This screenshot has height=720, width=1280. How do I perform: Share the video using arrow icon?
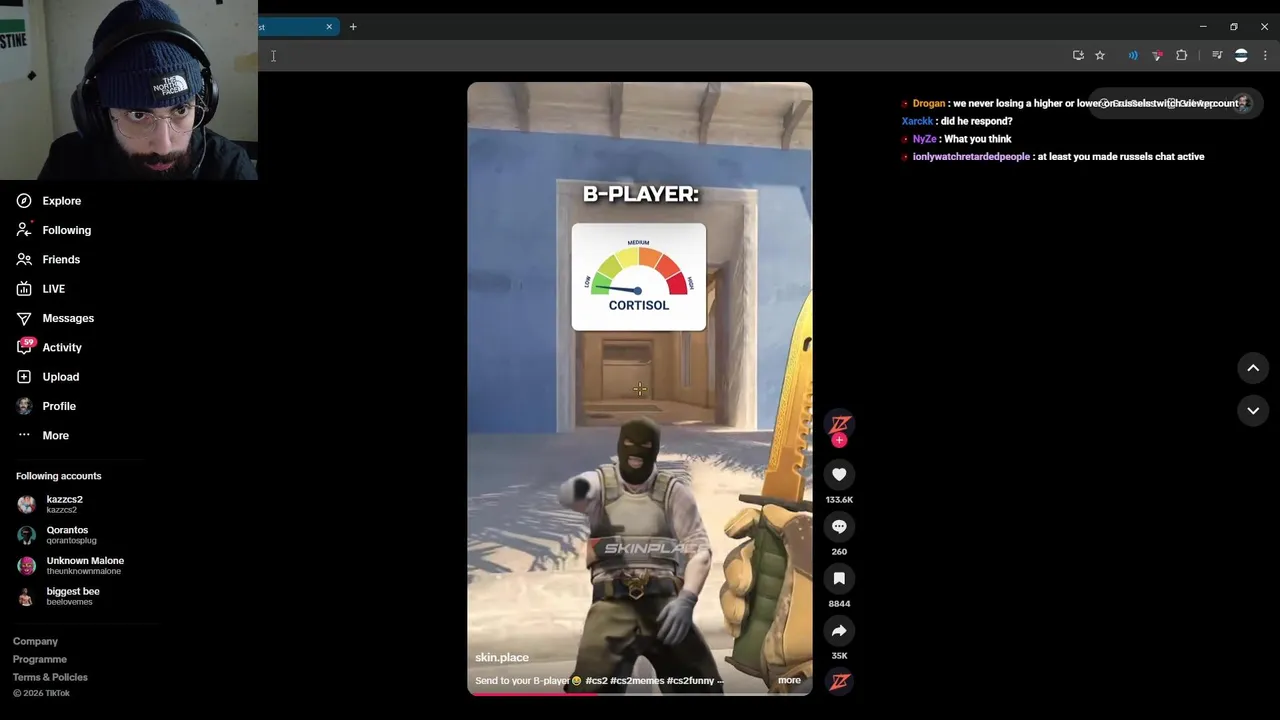pos(839,630)
